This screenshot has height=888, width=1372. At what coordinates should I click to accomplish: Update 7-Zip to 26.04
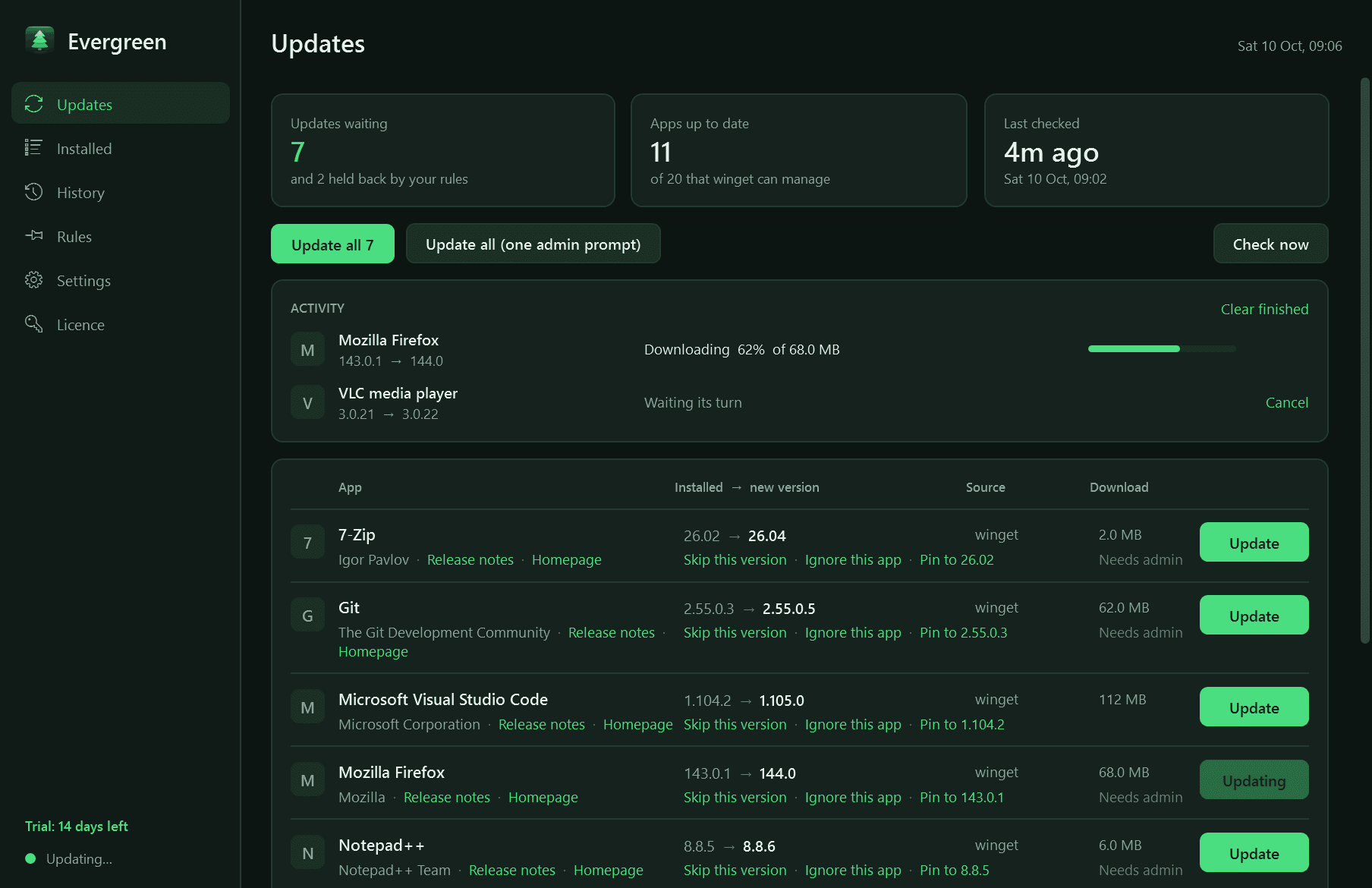click(x=1254, y=542)
